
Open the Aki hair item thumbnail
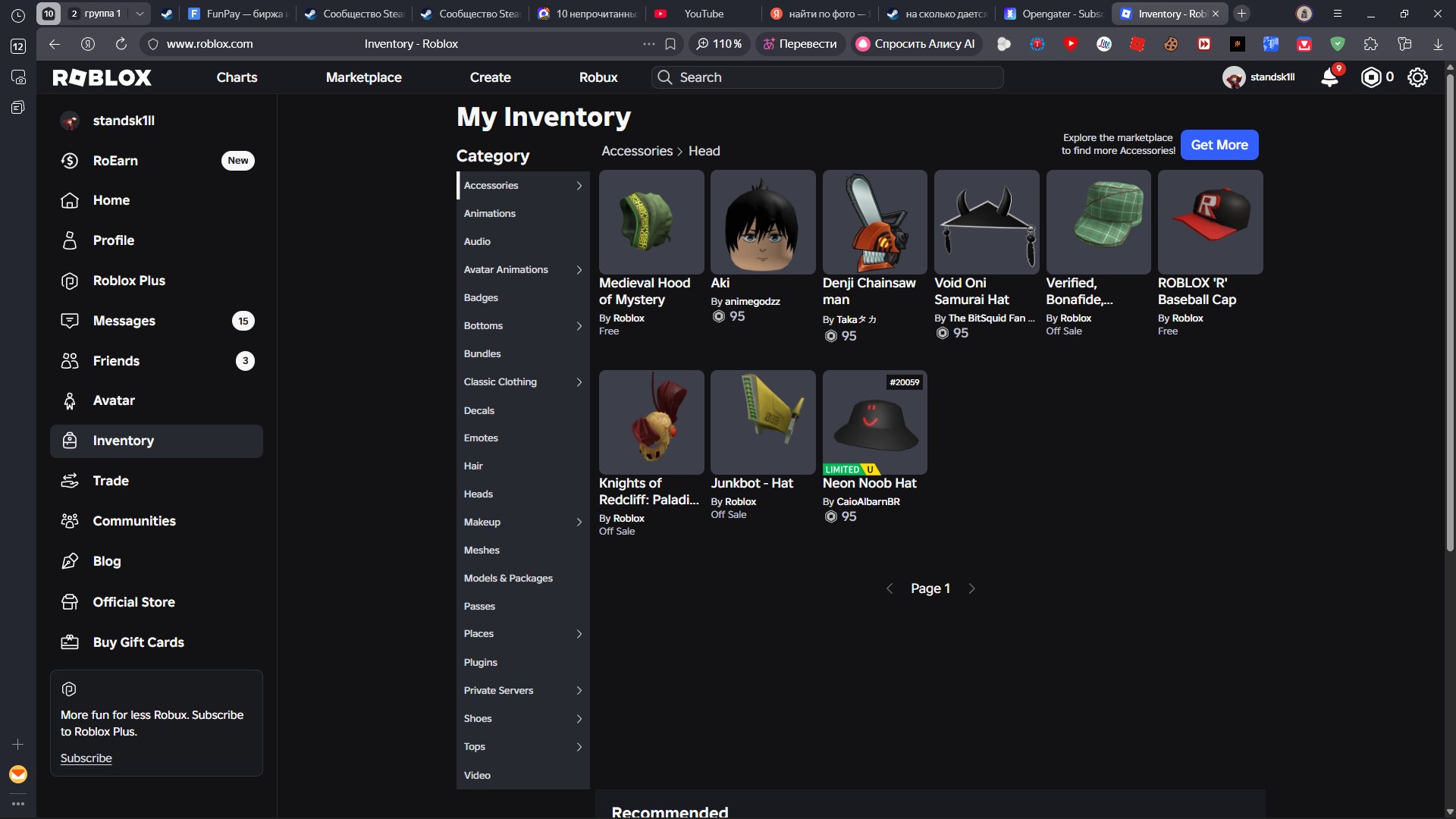point(763,222)
